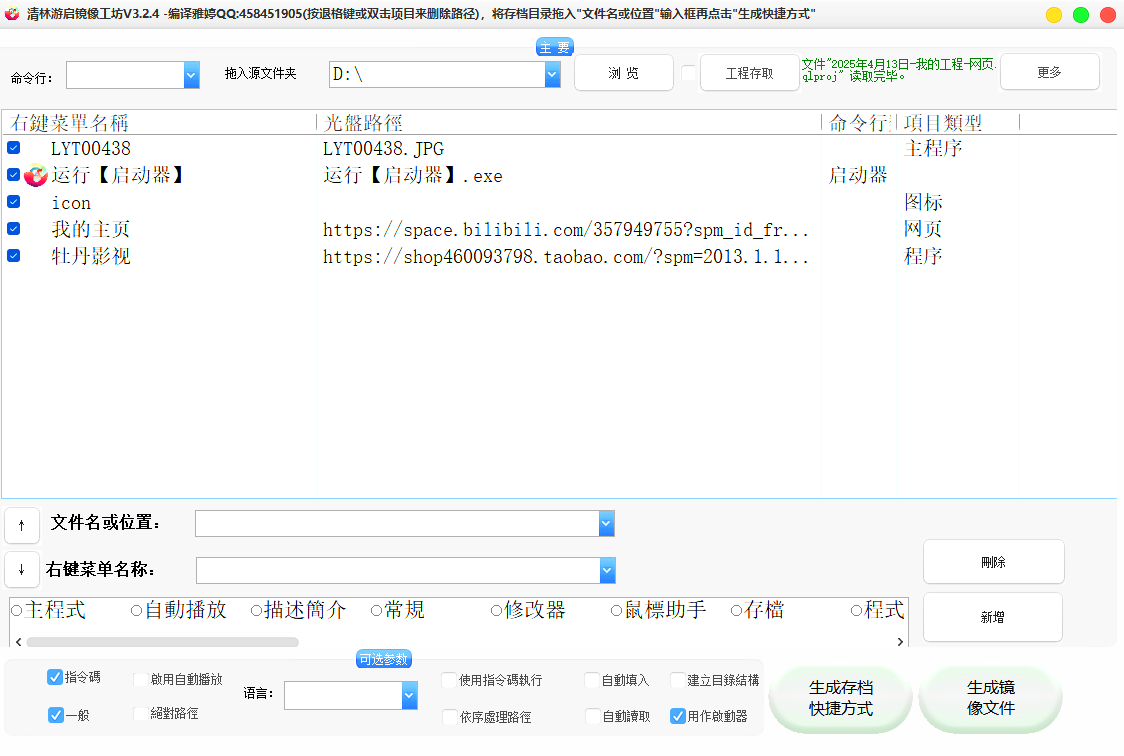This screenshot has width=1124, height=756.
Task: Select the 修改器 radio option
Action: pyautogui.click(x=496, y=611)
